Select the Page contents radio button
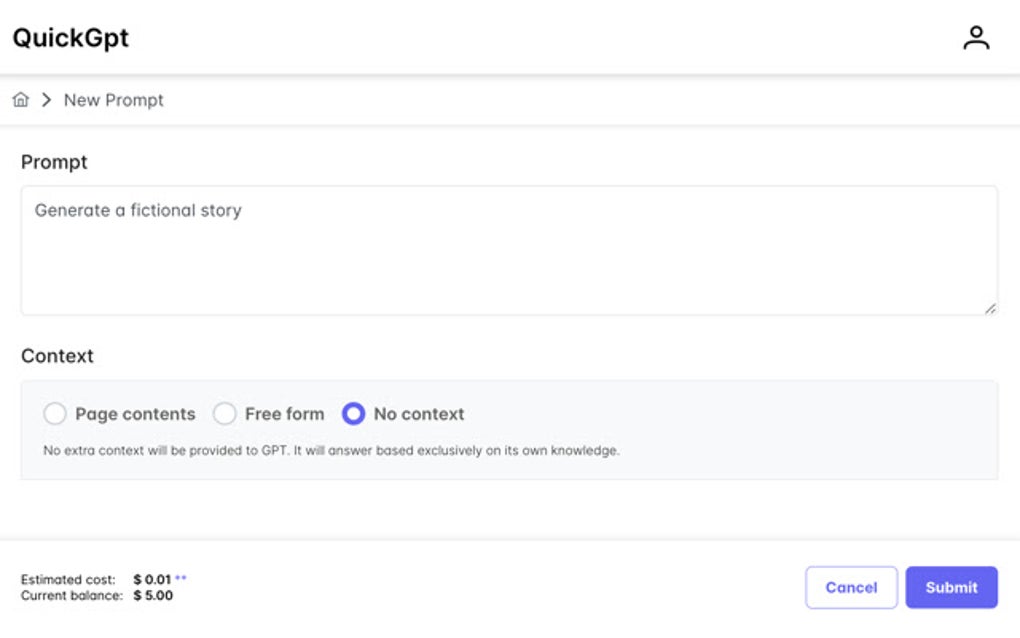 pos(55,414)
